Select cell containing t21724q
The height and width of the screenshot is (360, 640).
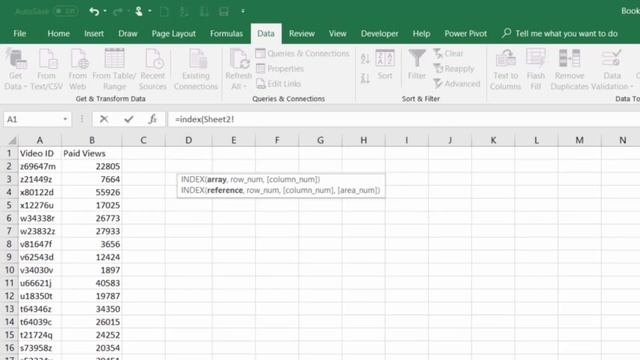[40, 335]
